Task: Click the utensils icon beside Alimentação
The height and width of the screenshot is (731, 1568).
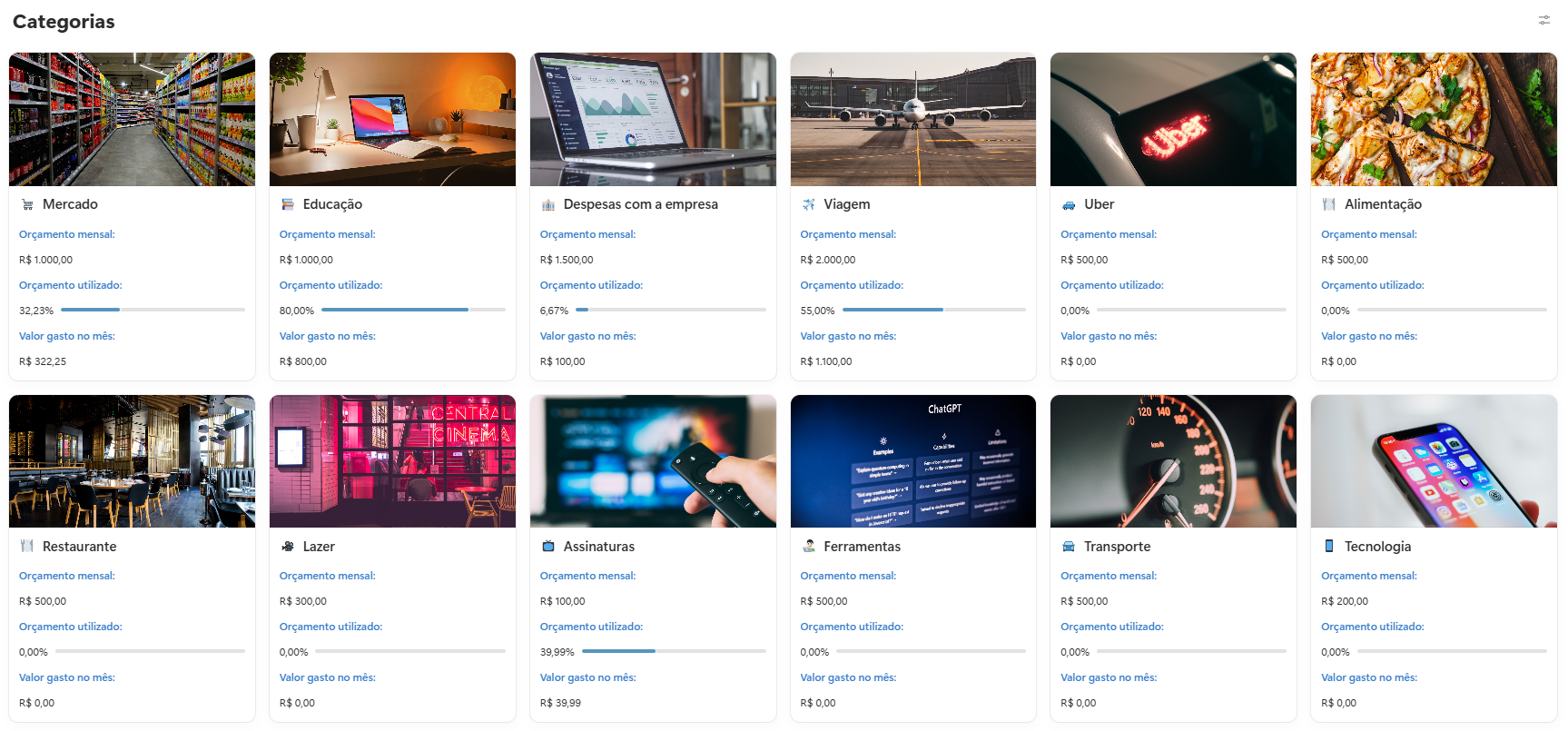Action: [x=1329, y=205]
